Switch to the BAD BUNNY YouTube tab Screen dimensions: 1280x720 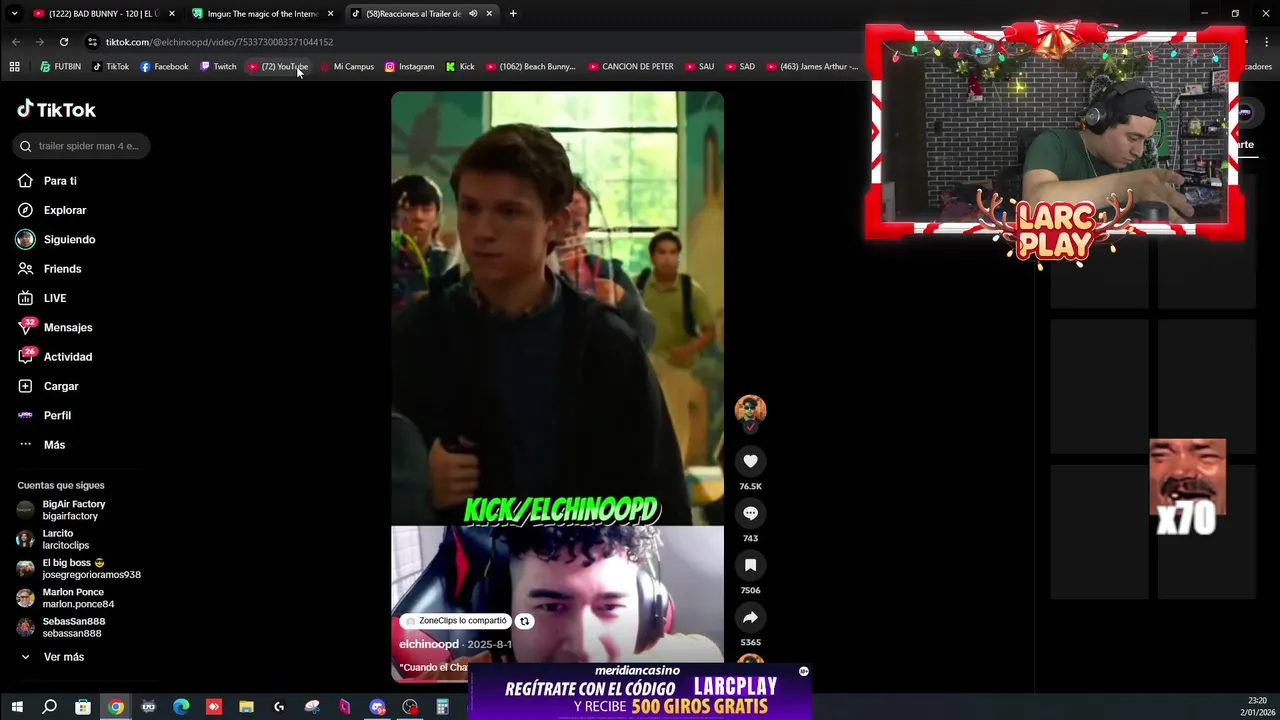[x=104, y=14]
